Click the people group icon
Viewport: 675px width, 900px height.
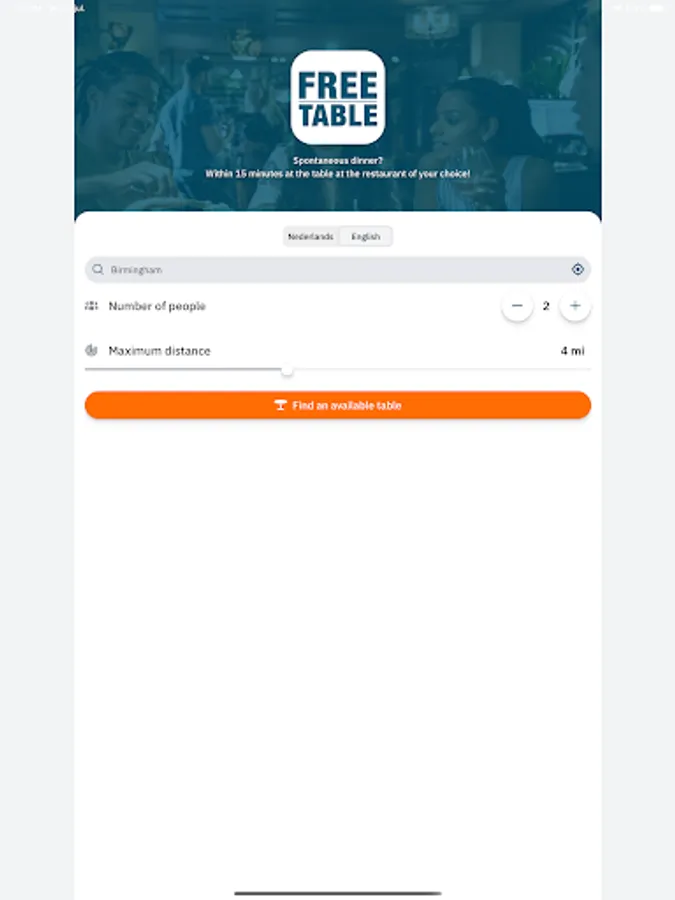[x=91, y=306]
